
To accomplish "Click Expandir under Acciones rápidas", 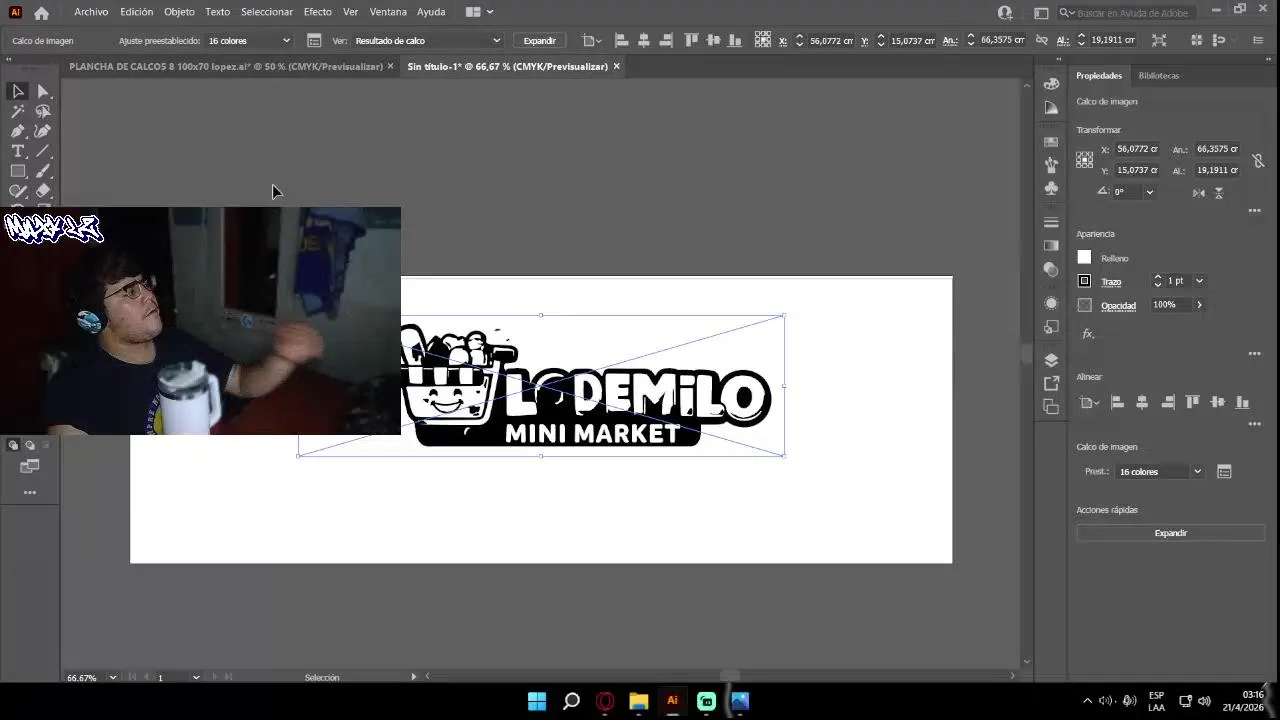I will pyautogui.click(x=1171, y=533).
